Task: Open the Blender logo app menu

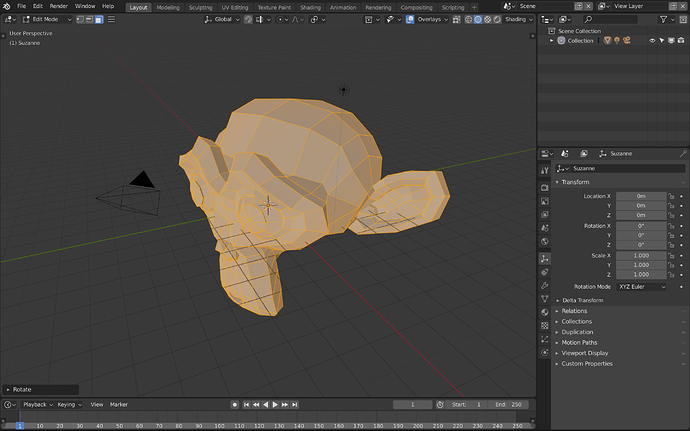Action: click(7, 6)
